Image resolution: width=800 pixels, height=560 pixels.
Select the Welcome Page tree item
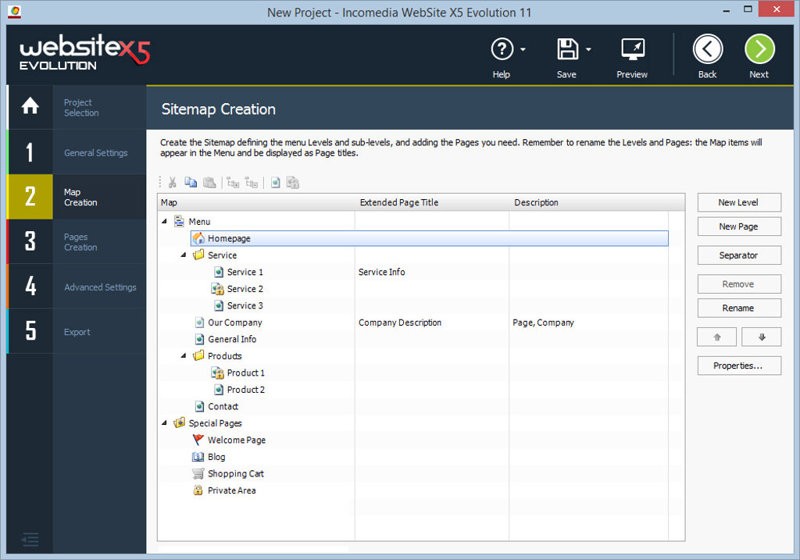click(236, 440)
